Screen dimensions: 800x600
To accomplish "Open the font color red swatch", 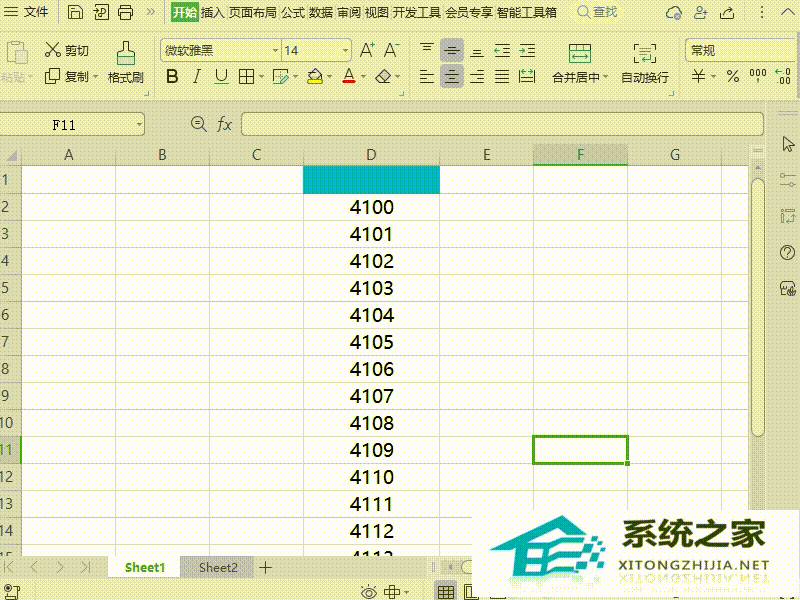I will point(347,76).
